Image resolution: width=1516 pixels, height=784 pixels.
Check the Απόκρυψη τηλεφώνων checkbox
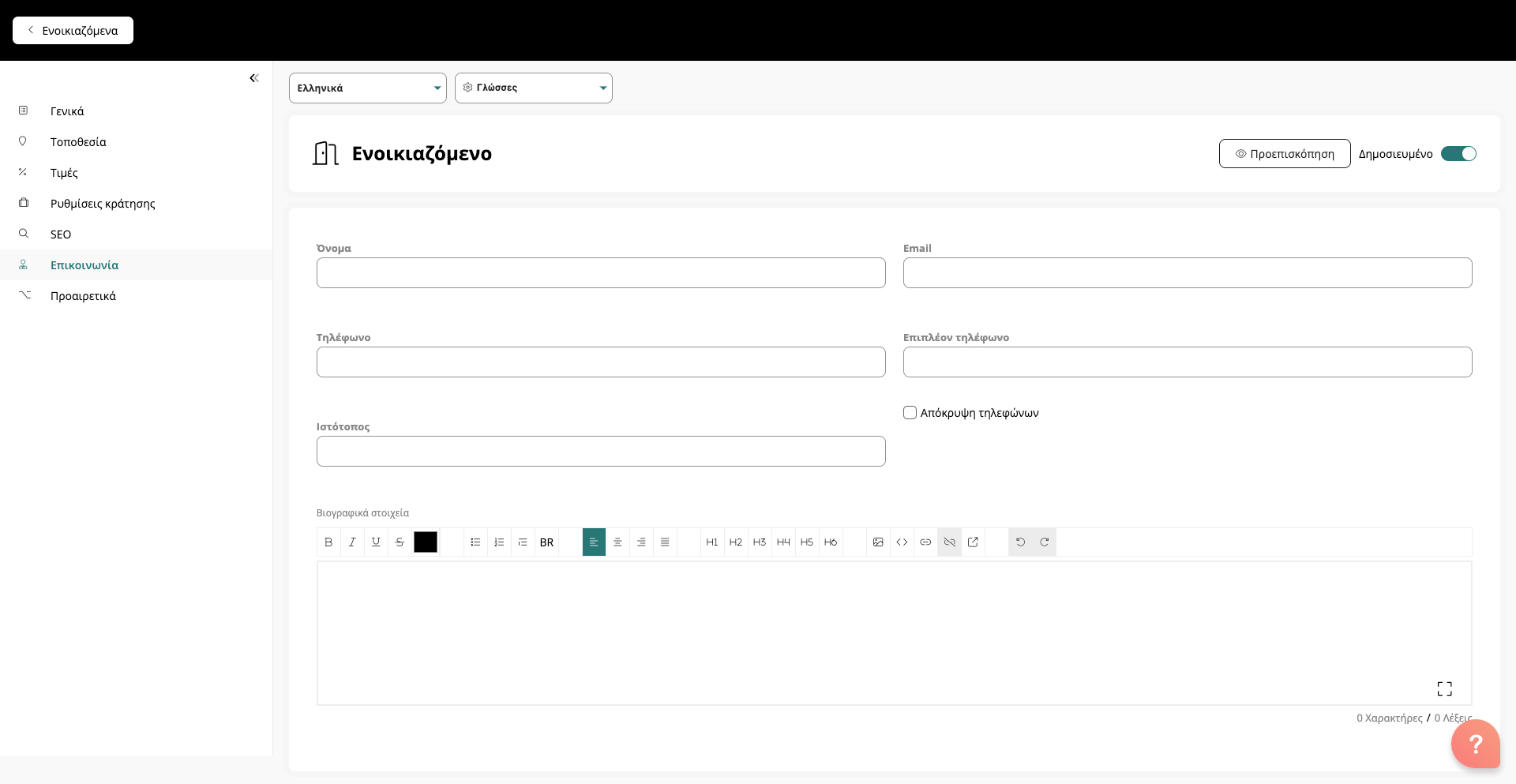point(910,413)
